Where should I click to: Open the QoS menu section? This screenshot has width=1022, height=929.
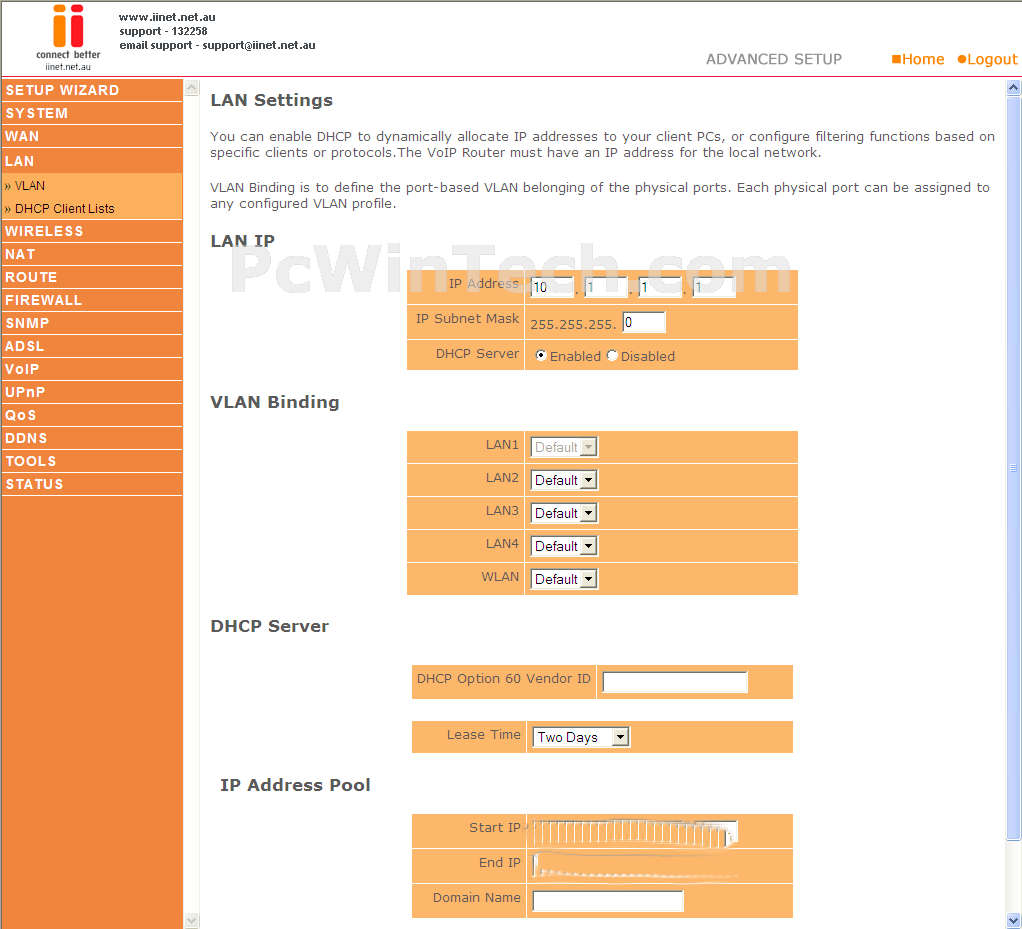coord(92,415)
